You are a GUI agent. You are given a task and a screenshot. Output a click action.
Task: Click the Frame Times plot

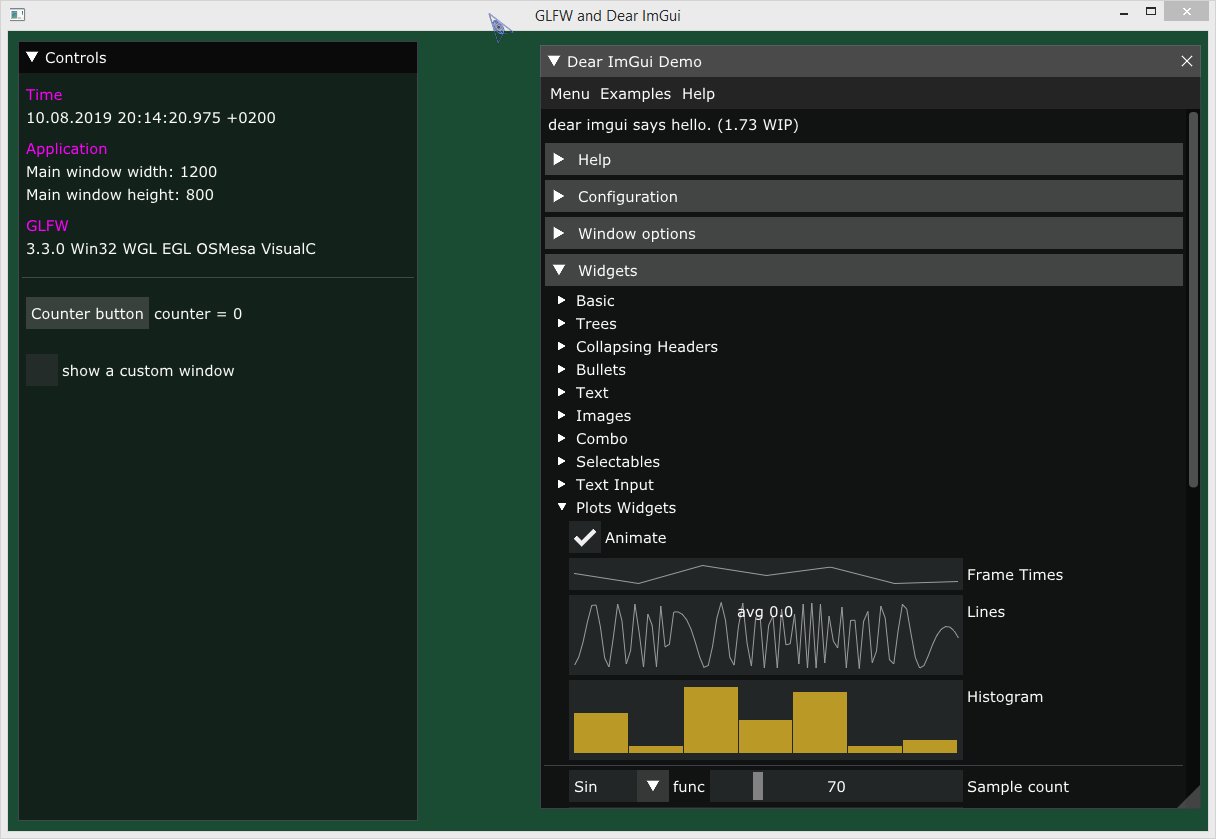(x=766, y=574)
